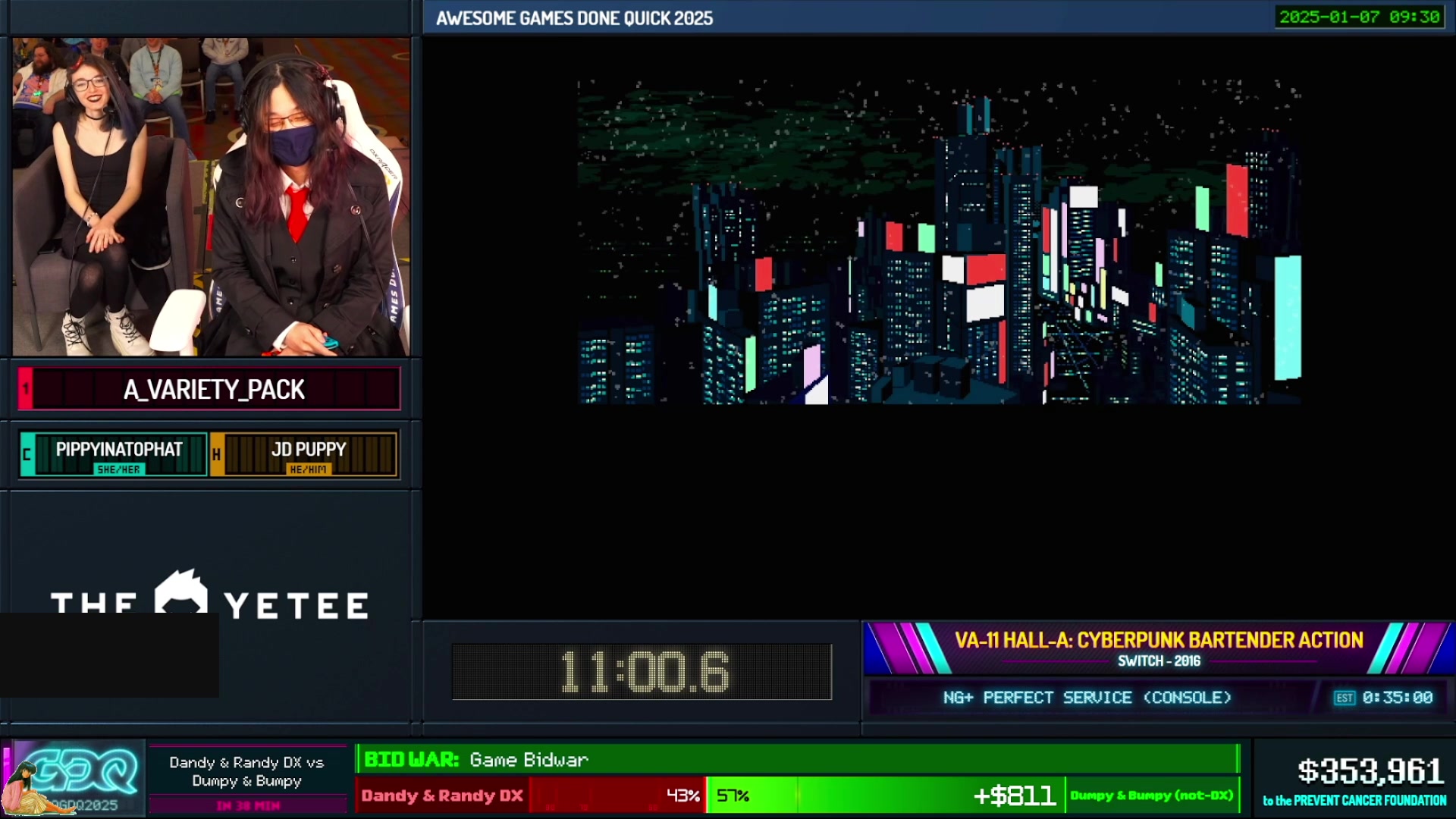The height and width of the screenshot is (819, 1456).
Task: Click the 43% bid percentage
Action: point(682,795)
